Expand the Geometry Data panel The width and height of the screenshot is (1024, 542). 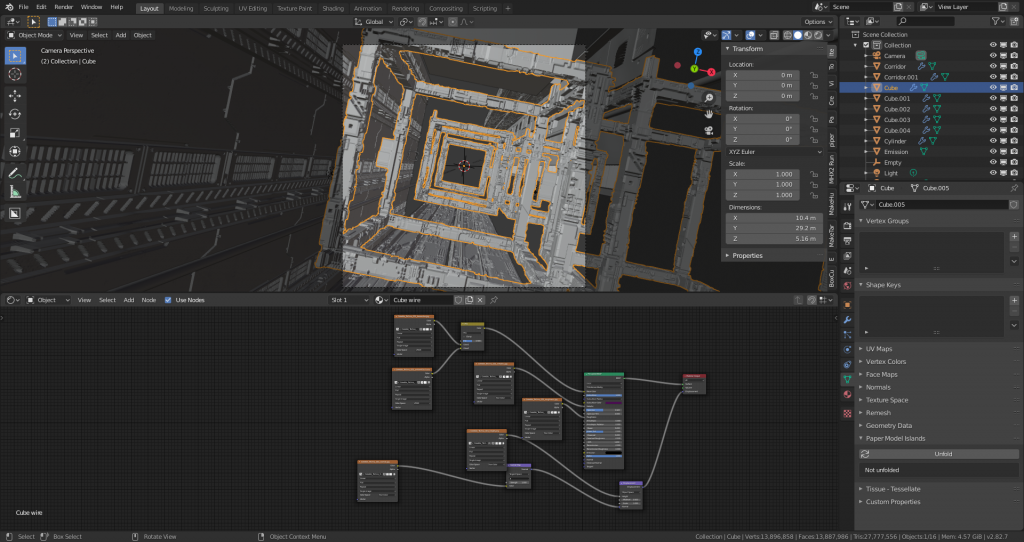coord(888,426)
